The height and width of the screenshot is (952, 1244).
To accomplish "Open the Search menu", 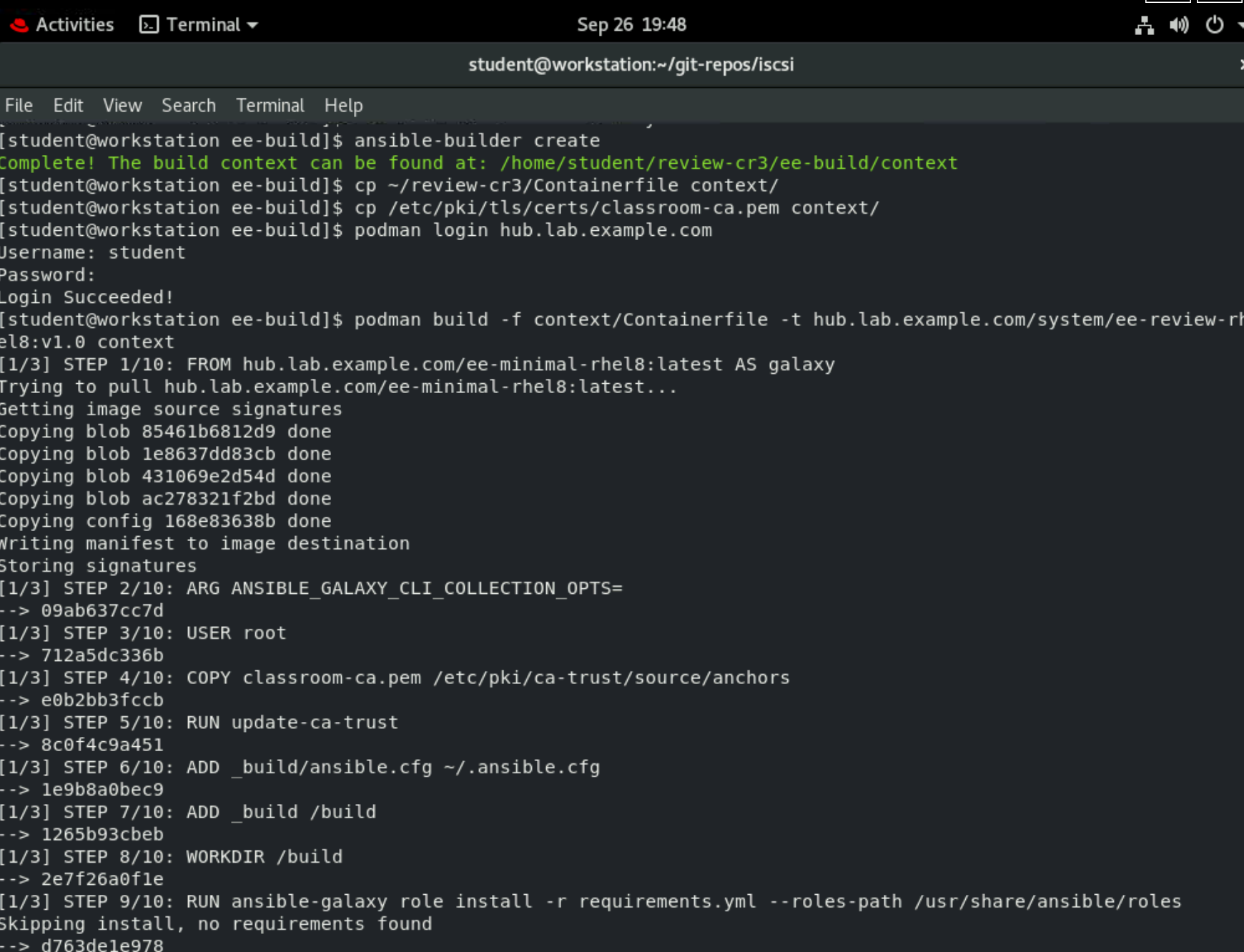I will click(x=188, y=105).
